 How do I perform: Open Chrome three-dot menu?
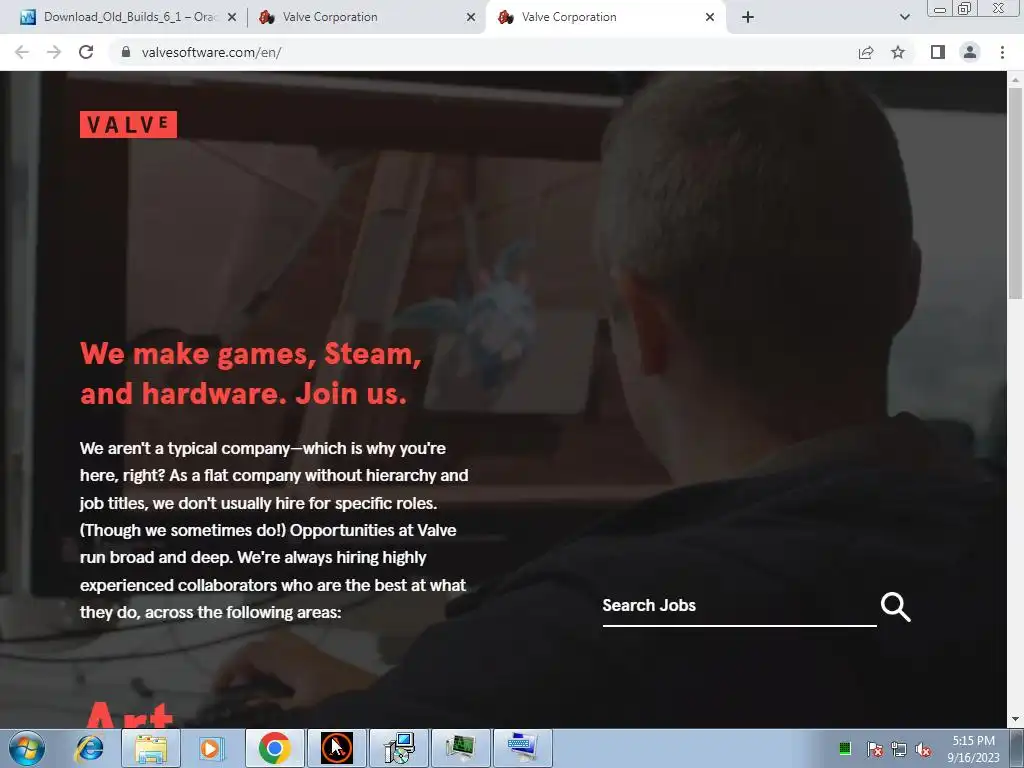tap(1002, 52)
